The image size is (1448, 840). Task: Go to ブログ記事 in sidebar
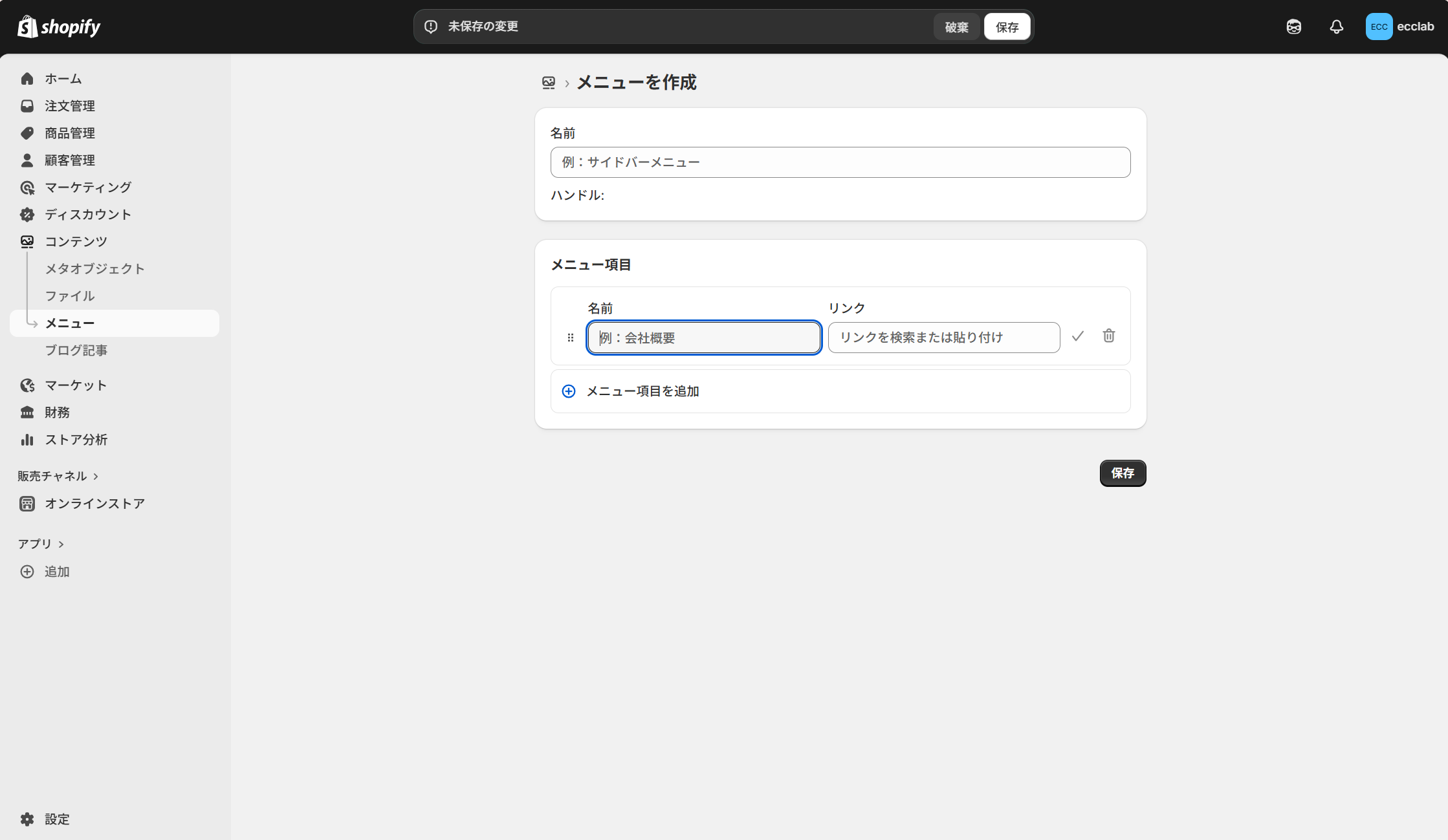coord(76,350)
